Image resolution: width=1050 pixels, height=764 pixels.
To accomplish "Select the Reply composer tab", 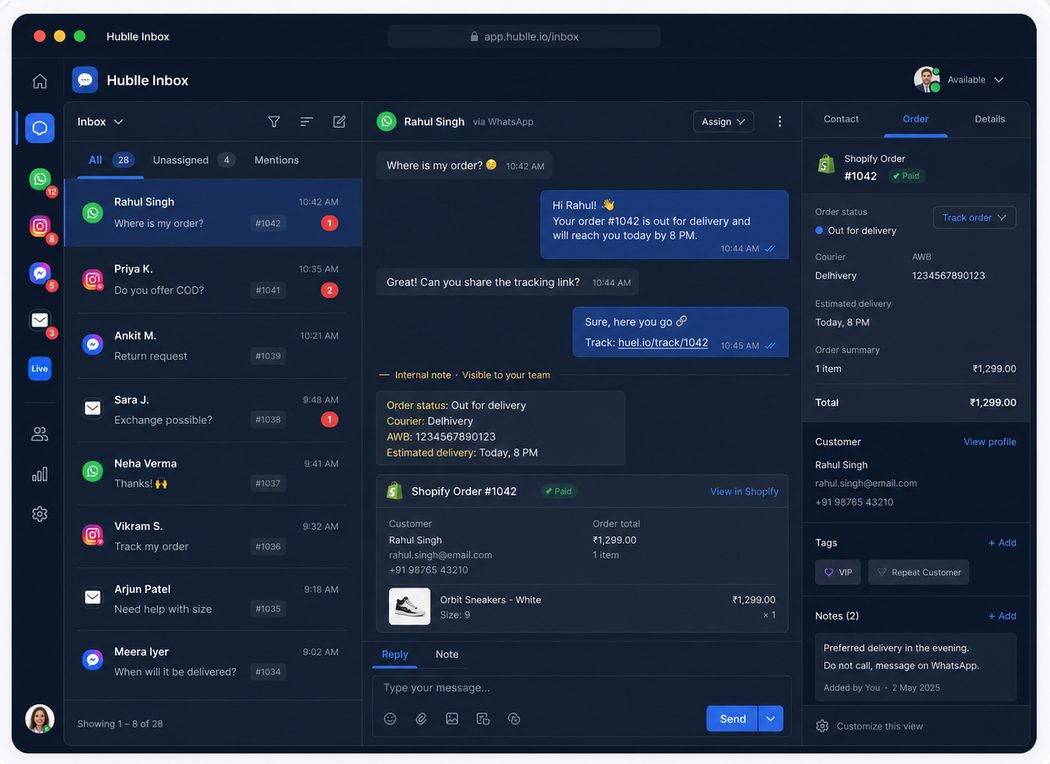I will (394, 654).
